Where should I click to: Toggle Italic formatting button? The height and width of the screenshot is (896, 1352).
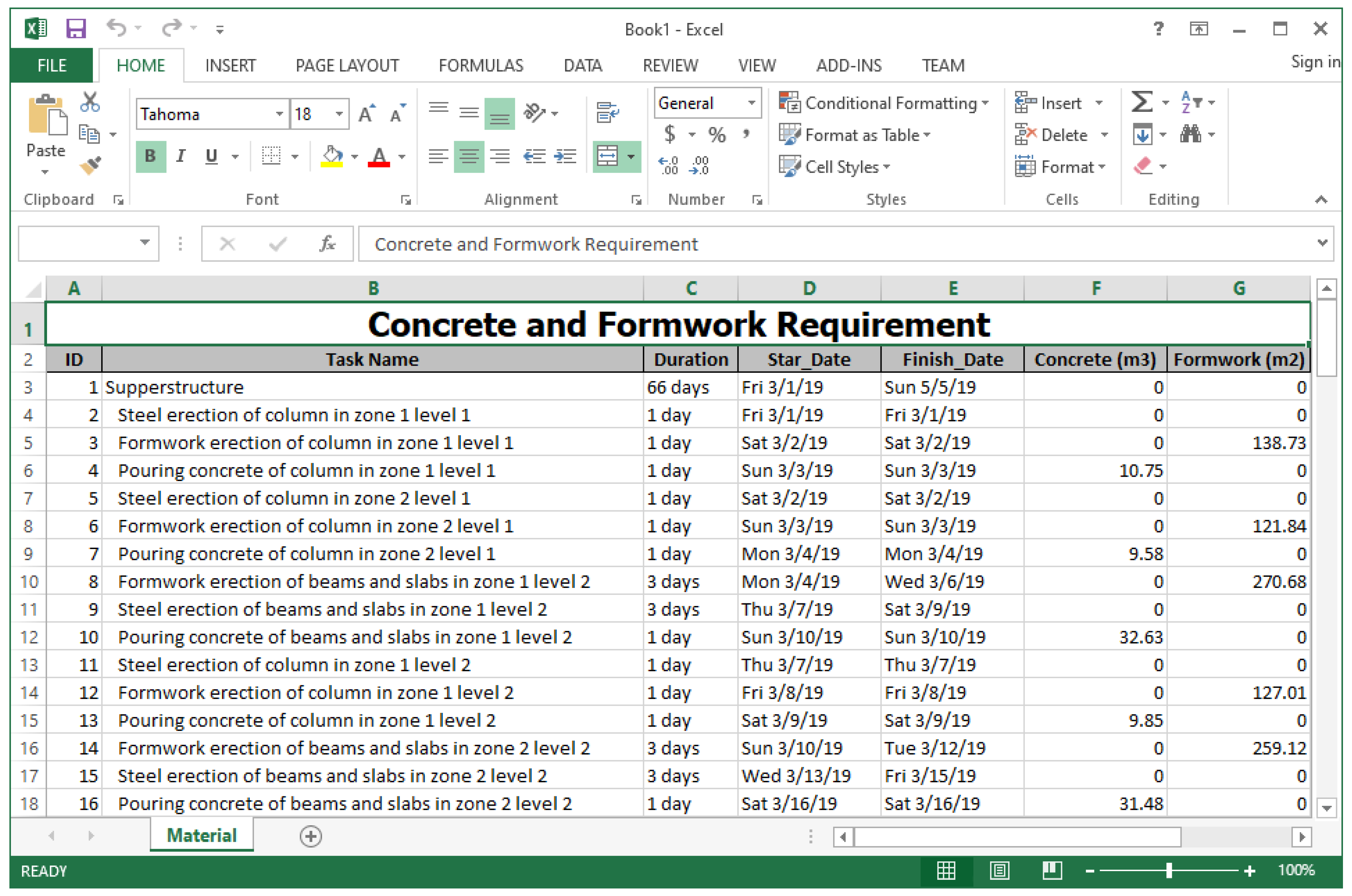tap(181, 156)
